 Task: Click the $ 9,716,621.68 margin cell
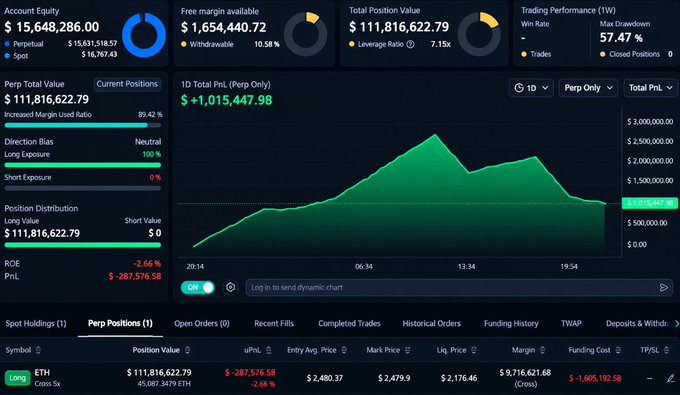(x=525, y=372)
